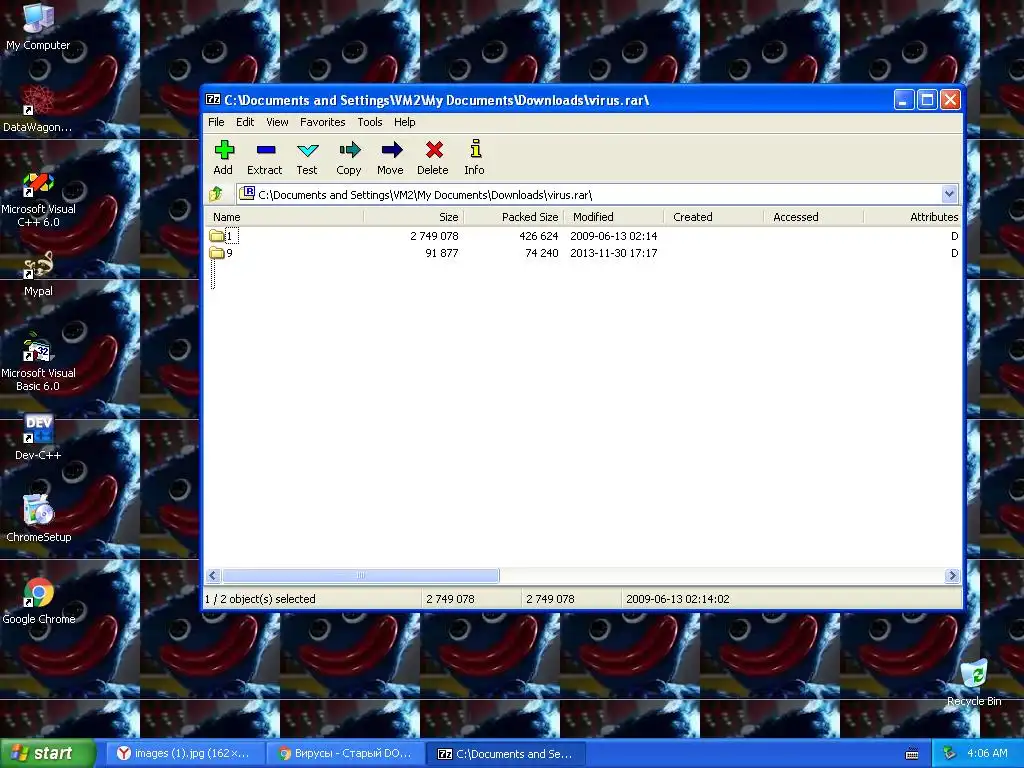Click the horizontal scrollbar thumb
This screenshot has height=768, width=1024.
tap(360, 575)
